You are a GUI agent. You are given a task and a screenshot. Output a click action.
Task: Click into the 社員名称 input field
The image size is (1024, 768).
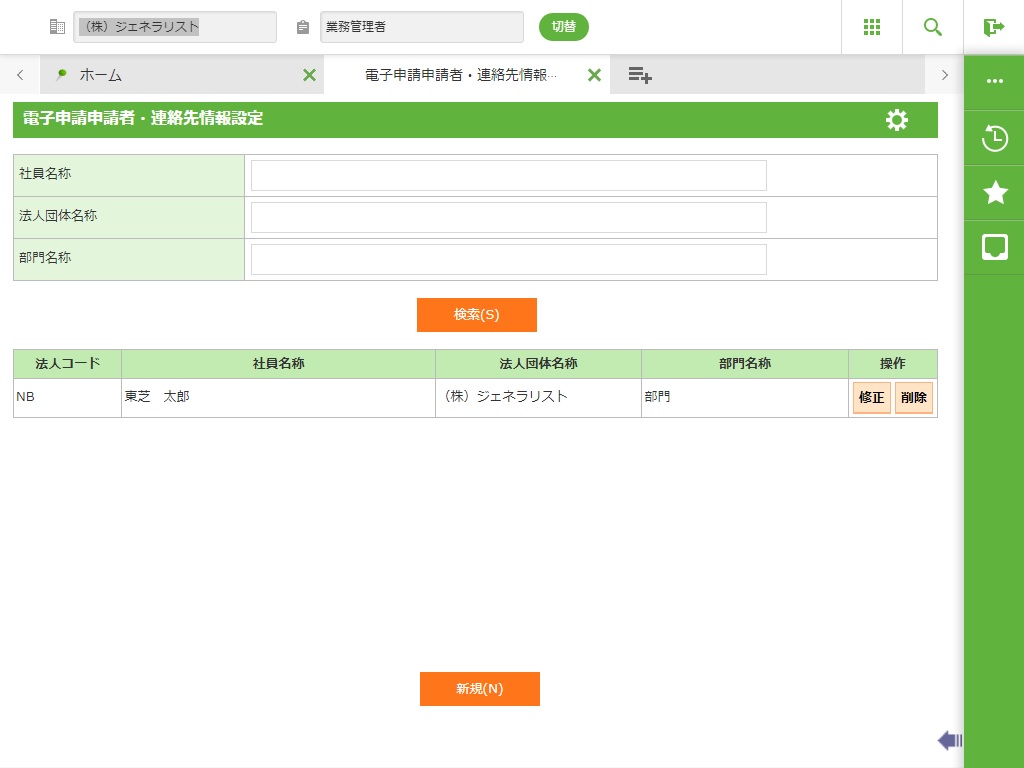coord(508,175)
